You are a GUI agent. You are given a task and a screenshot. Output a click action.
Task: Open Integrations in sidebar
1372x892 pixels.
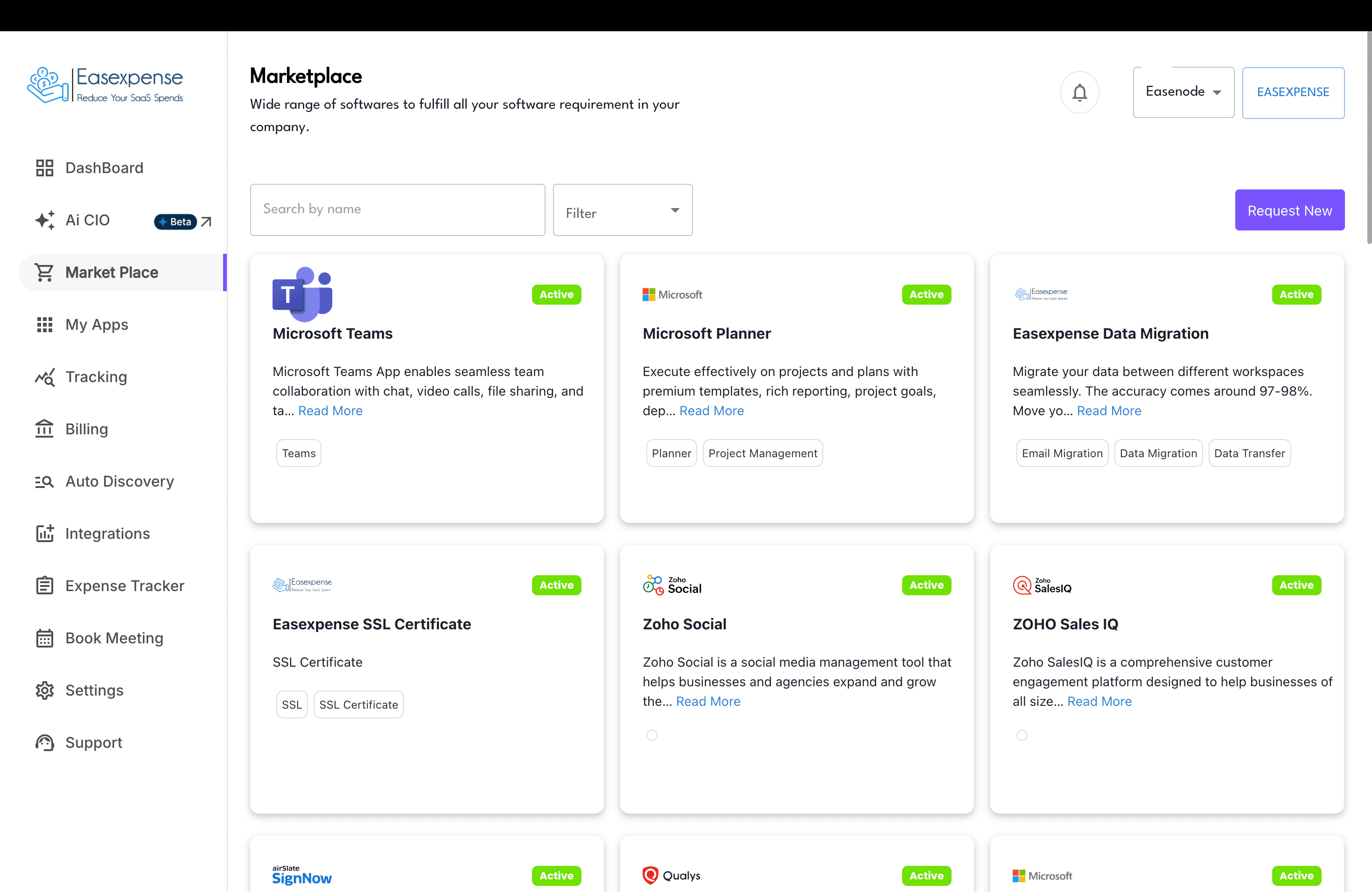point(108,534)
